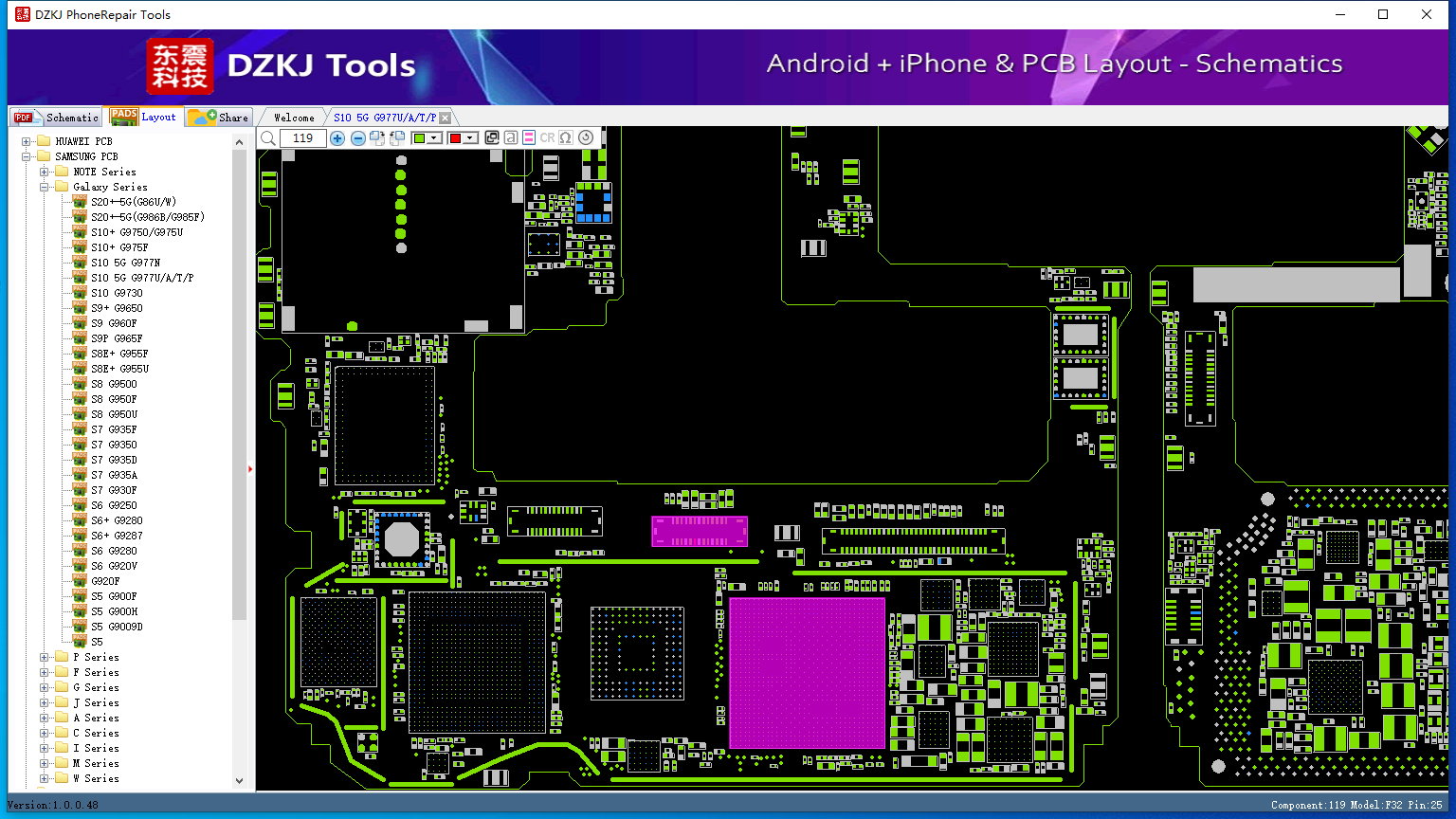1456x819 pixels.
Task: Open the Share tab
Action: point(218,117)
